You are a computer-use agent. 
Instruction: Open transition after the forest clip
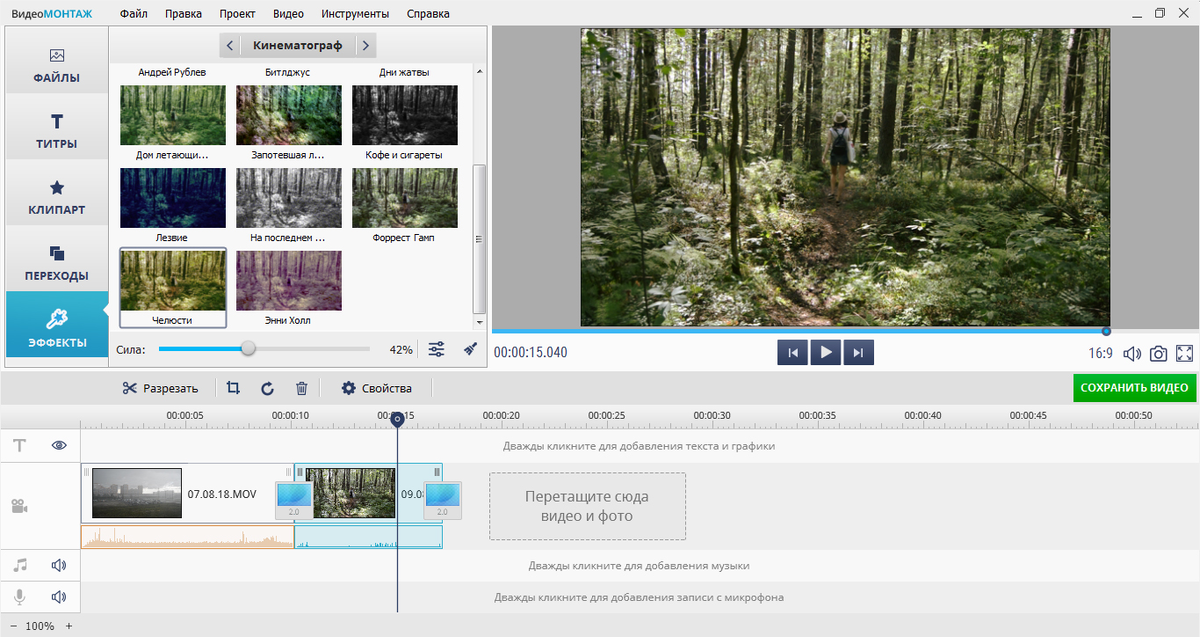442,500
